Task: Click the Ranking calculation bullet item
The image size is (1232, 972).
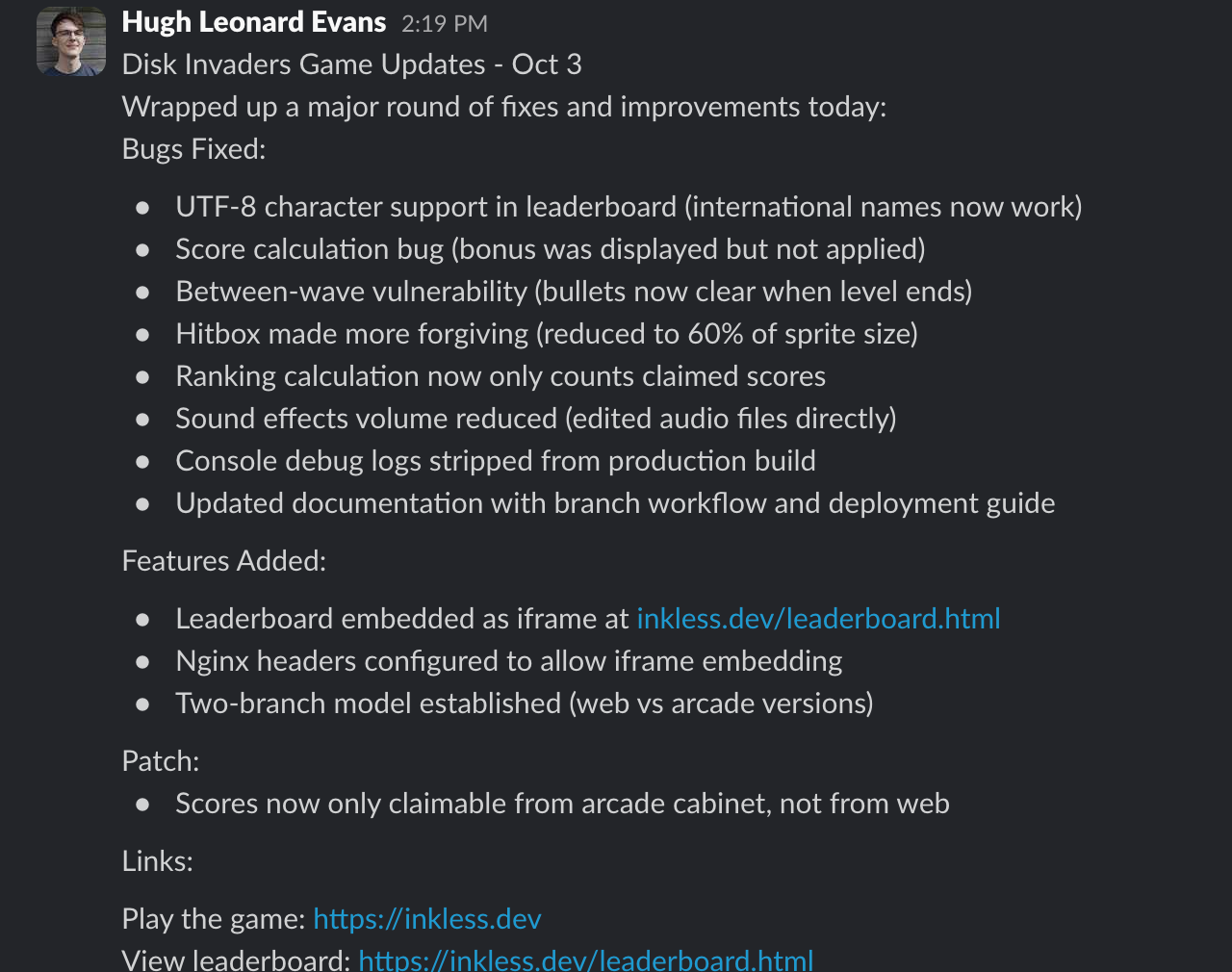Action: (500, 376)
